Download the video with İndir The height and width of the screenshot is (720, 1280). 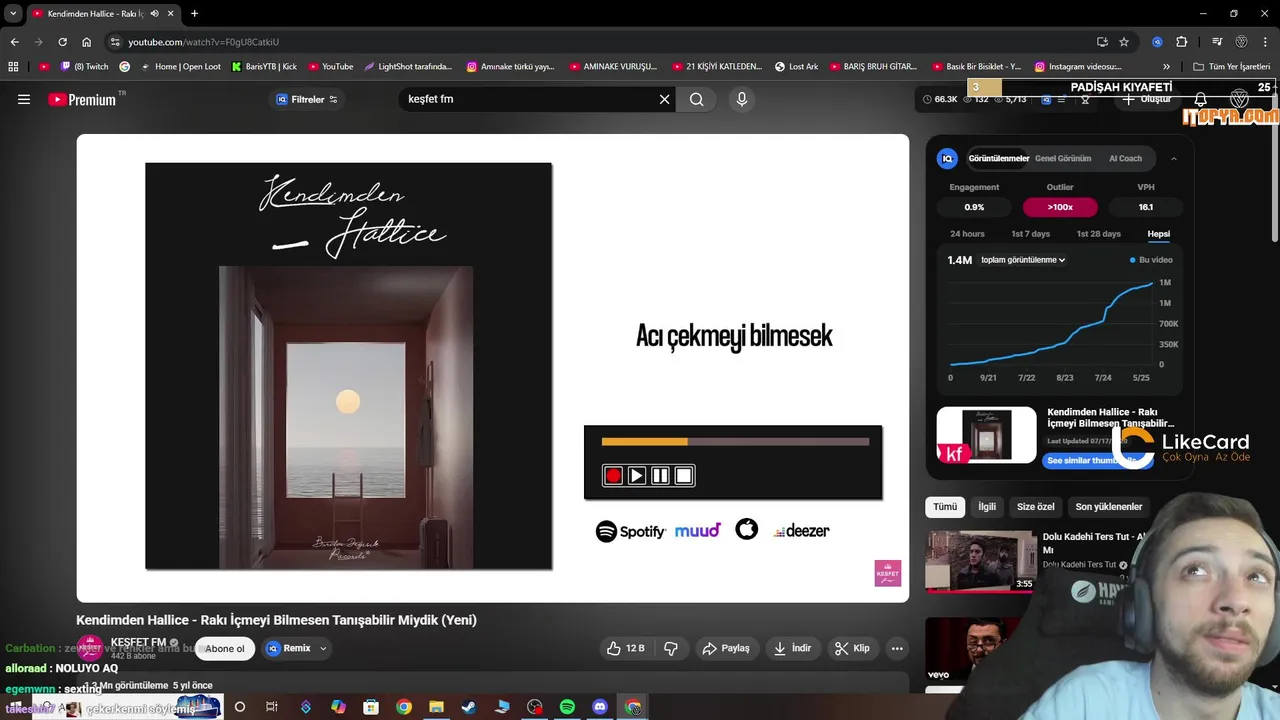pos(792,648)
